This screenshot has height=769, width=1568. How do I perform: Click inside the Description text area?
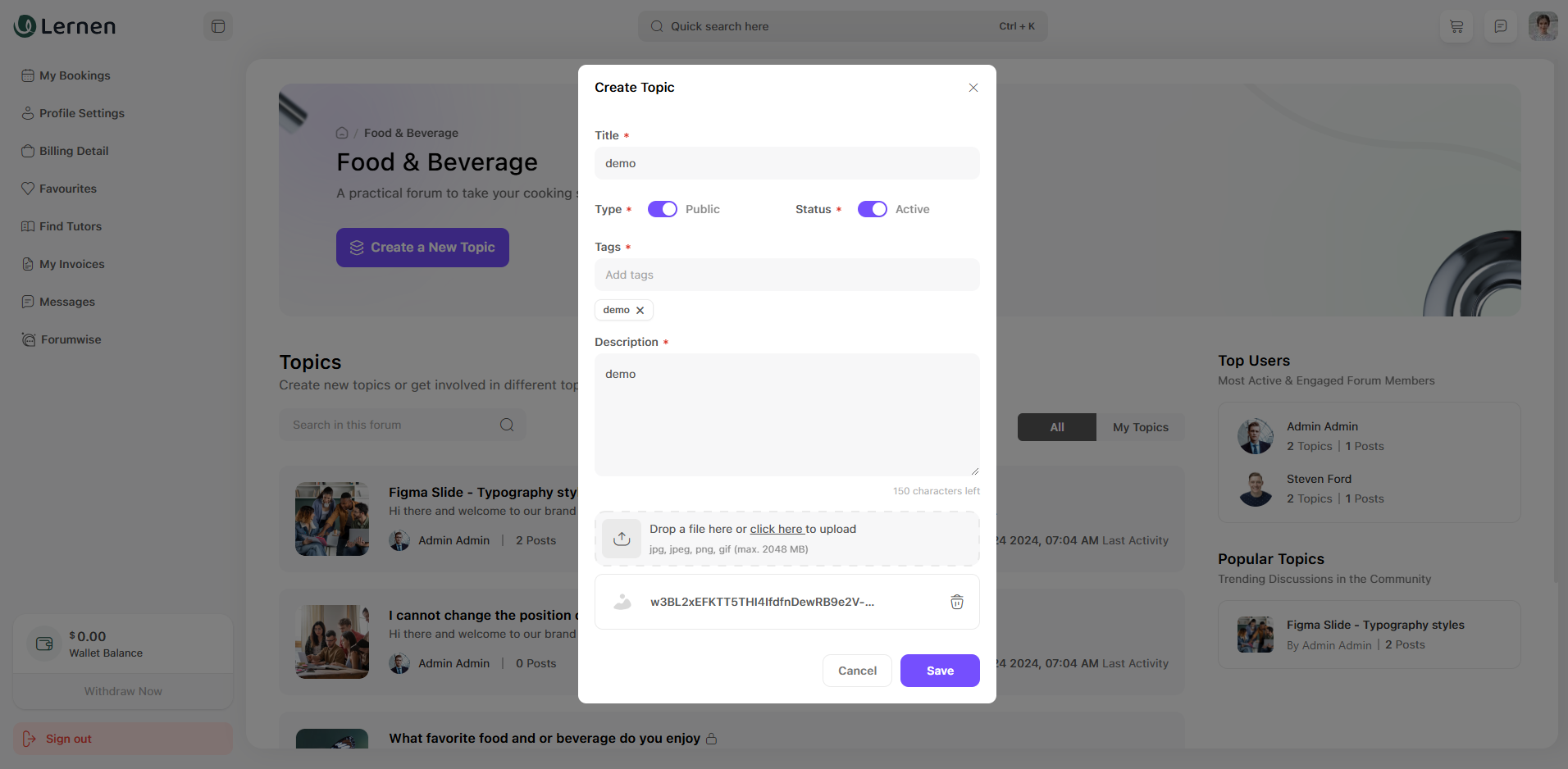point(786,414)
